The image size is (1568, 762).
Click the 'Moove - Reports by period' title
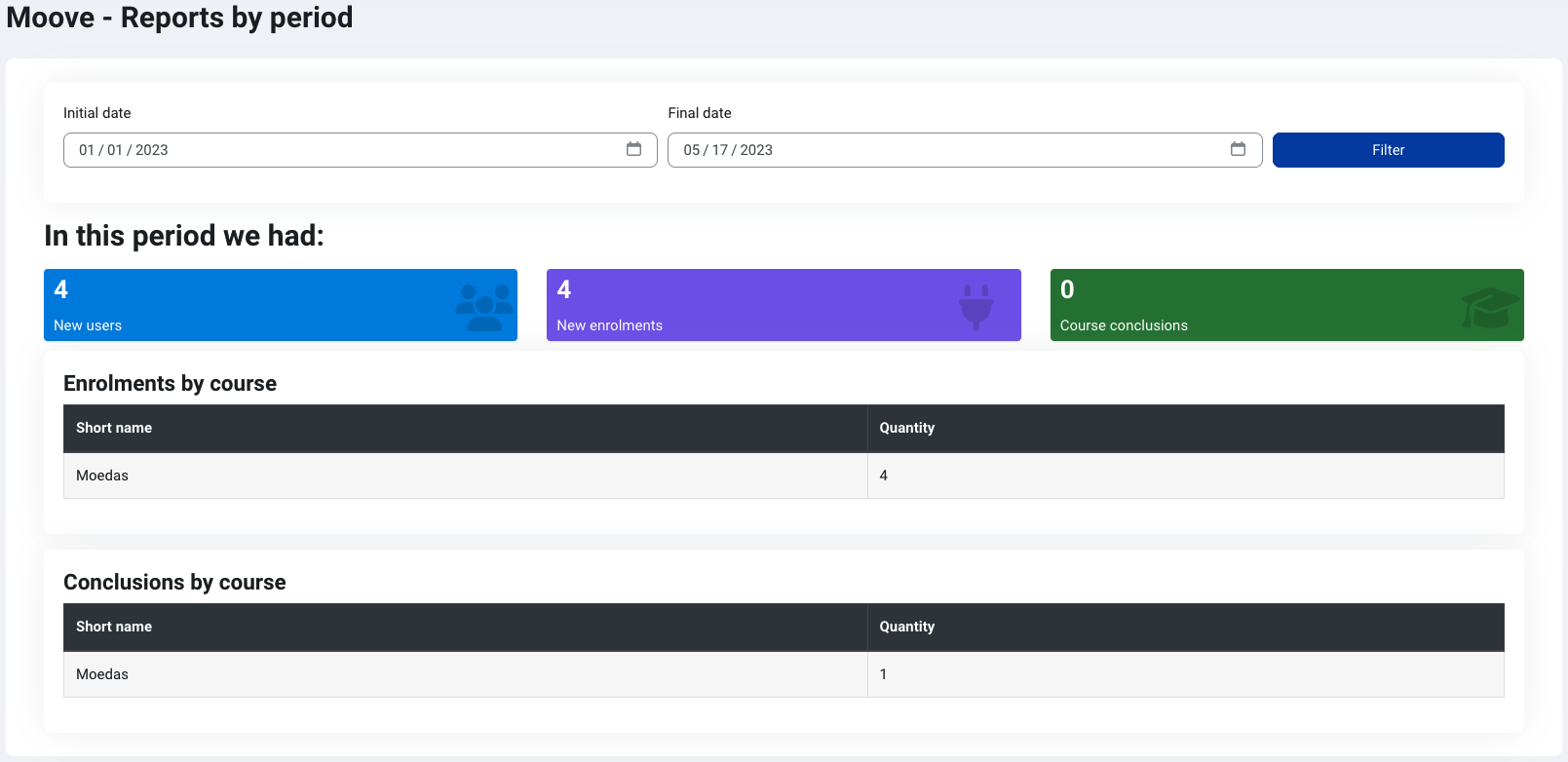click(x=179, y=18)
